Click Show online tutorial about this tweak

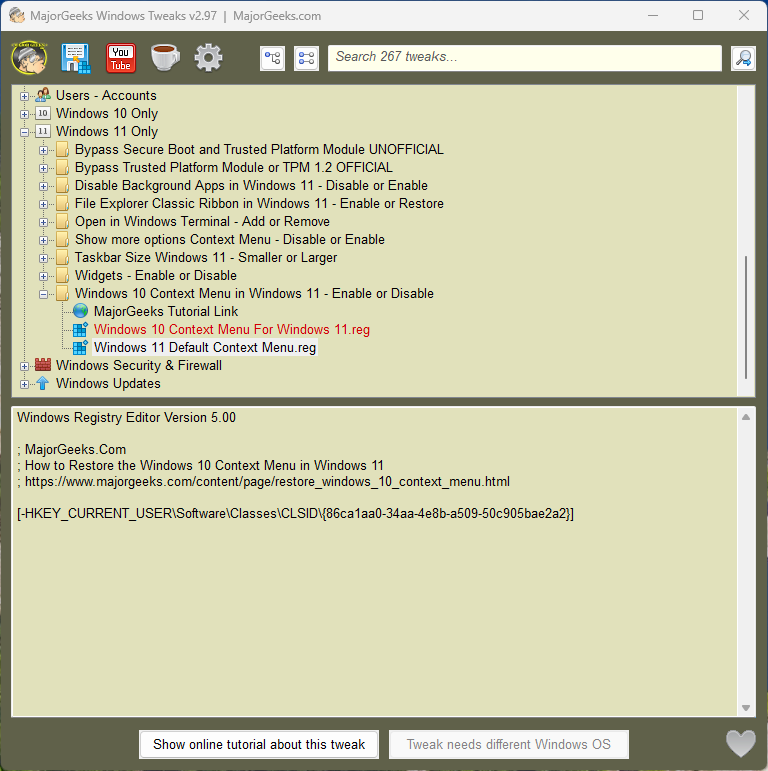tap(259, 744)
